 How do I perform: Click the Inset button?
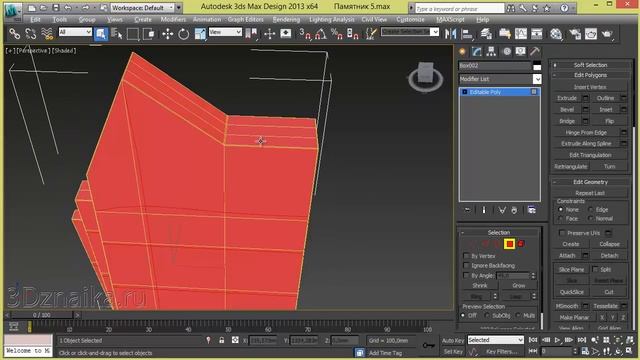[x=606, y=110]
